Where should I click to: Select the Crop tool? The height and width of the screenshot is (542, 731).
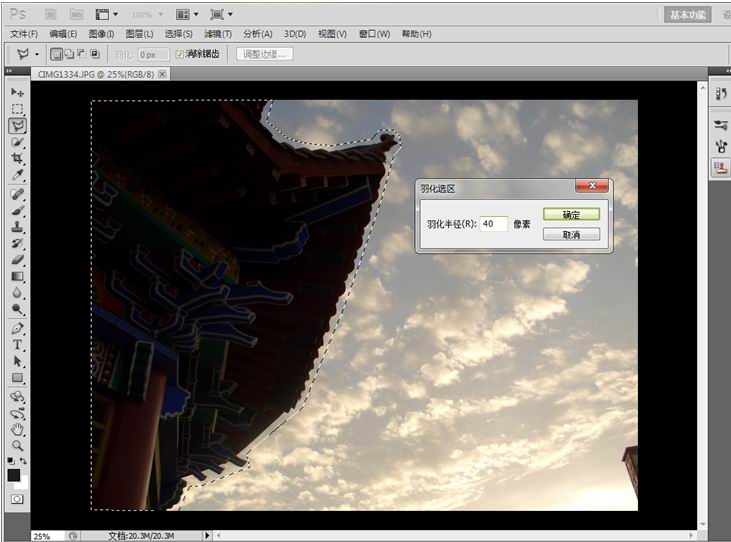click(x=17, y=159)
